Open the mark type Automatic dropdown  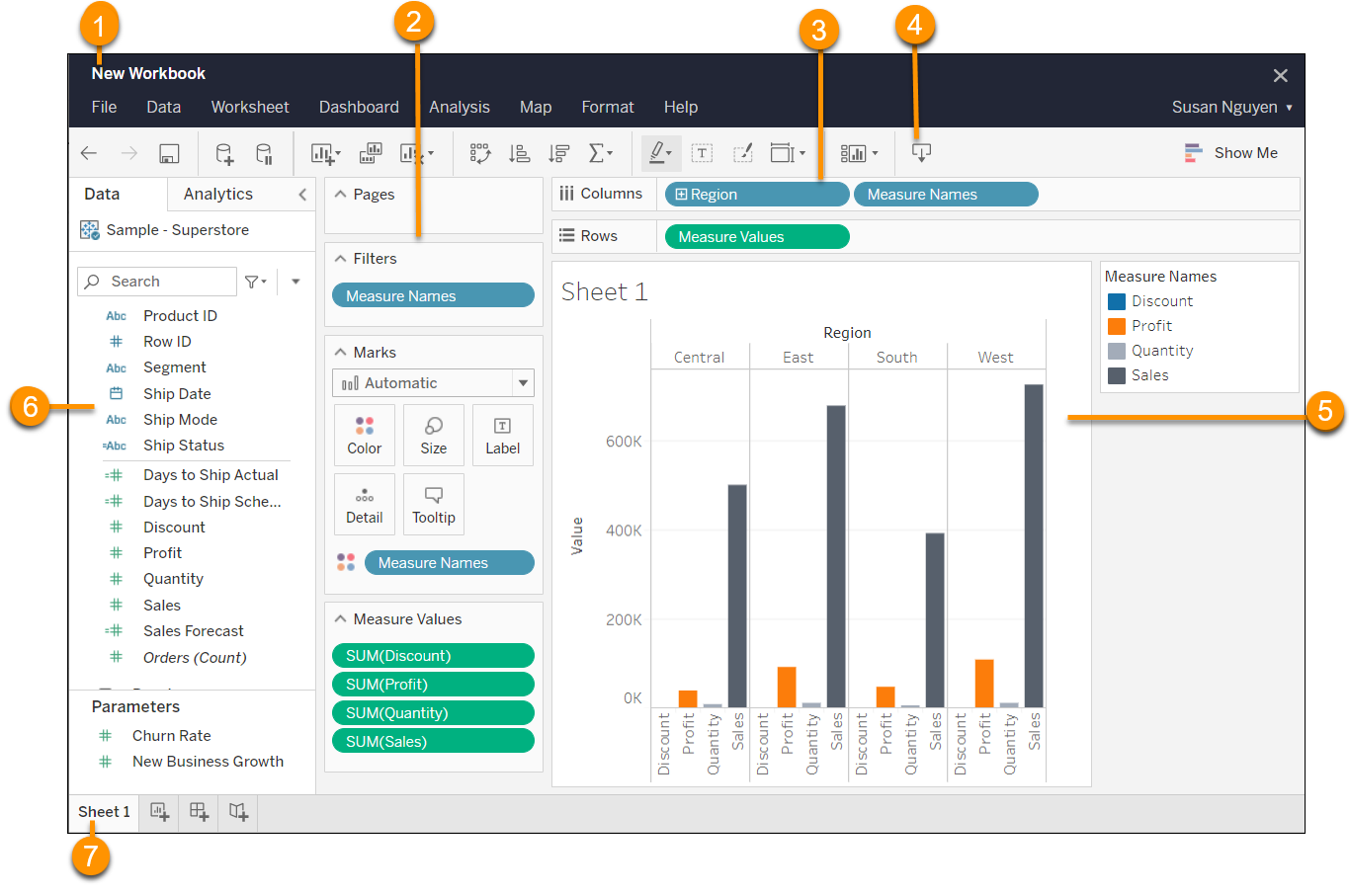(433, 383)
